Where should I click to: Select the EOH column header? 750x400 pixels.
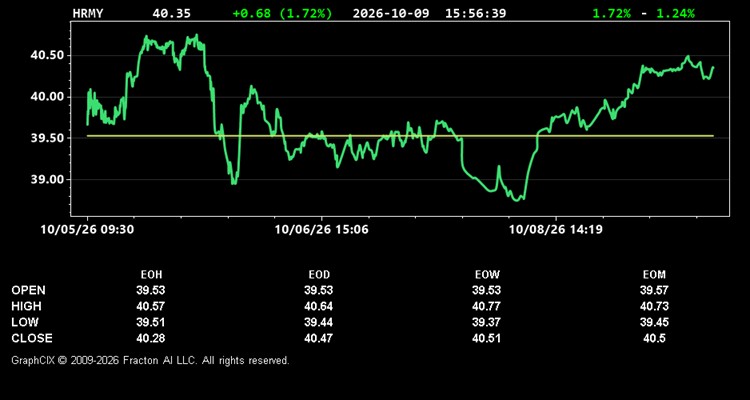pyautogui.click(x=151, y=275)
